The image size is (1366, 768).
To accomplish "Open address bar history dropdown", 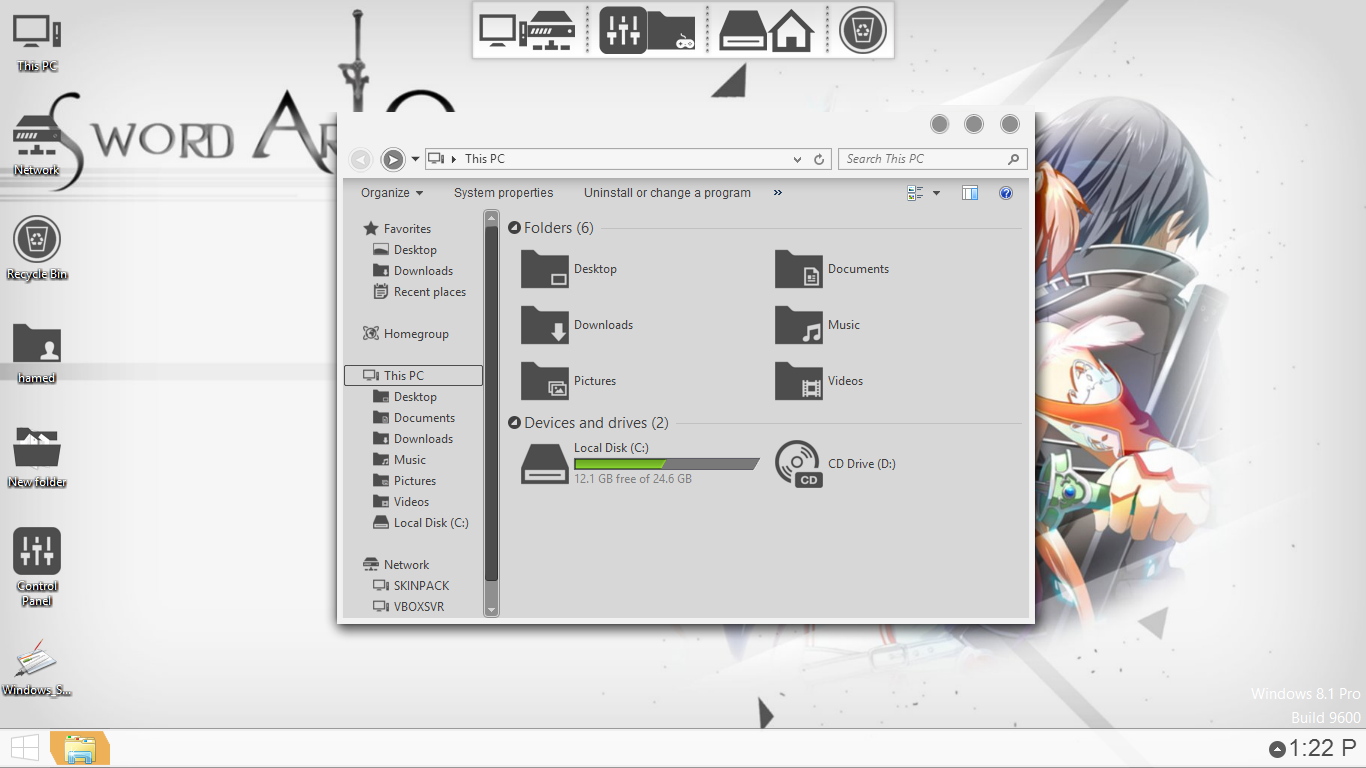I will coord(797,159).
